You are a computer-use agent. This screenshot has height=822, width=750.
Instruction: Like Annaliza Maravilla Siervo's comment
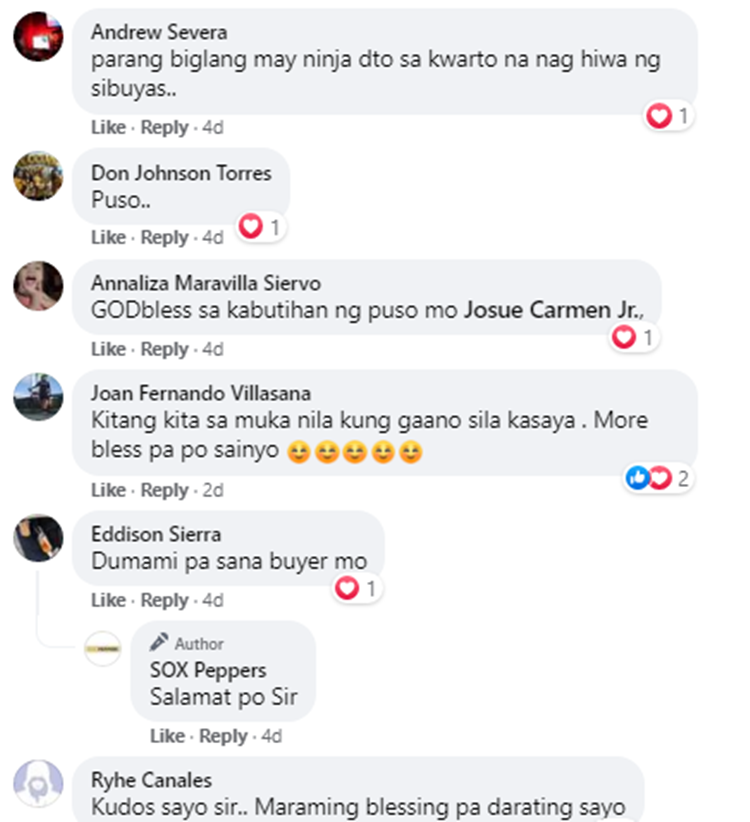coord(108,349)
